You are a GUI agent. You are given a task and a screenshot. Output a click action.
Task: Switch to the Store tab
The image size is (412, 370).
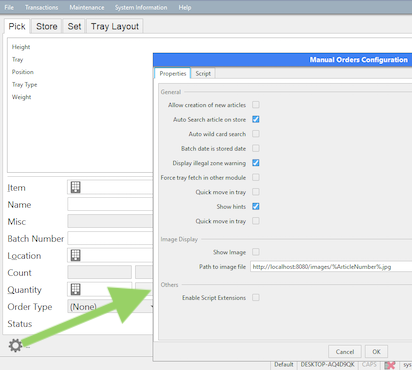point(47,26)
